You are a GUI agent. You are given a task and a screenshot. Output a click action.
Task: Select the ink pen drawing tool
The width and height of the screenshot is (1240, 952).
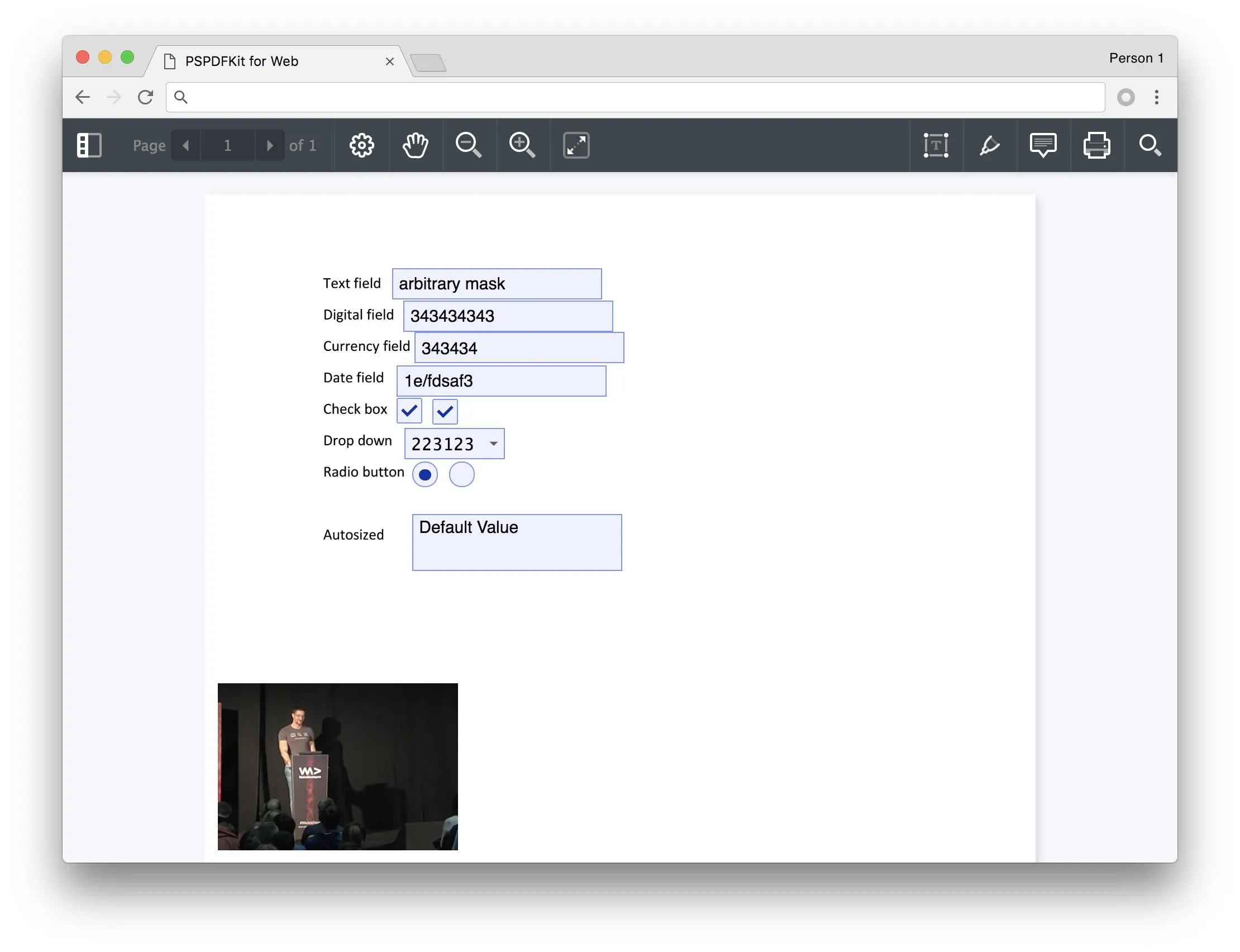989,146
